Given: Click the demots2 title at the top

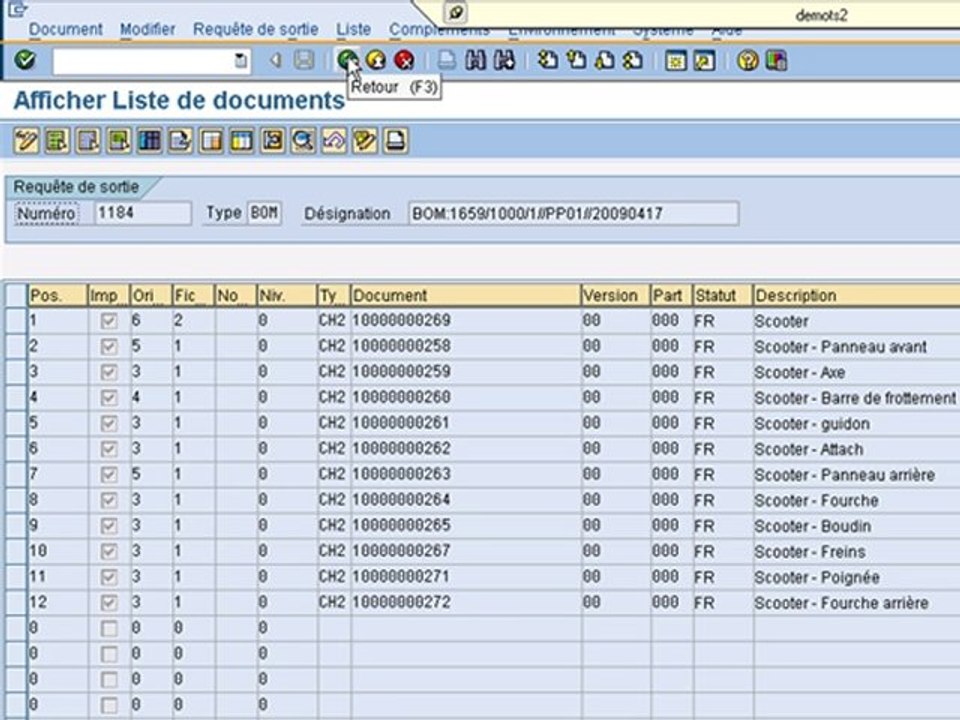Looking at the screenshot, I should click(x=821, y=15).
